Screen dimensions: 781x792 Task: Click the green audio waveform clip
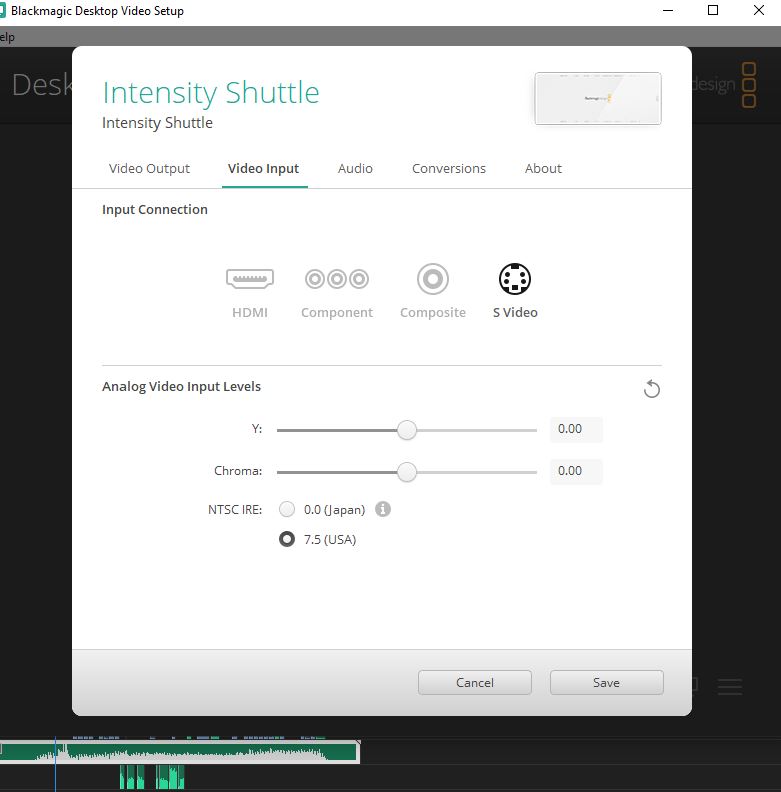click(x=179, y=752)
